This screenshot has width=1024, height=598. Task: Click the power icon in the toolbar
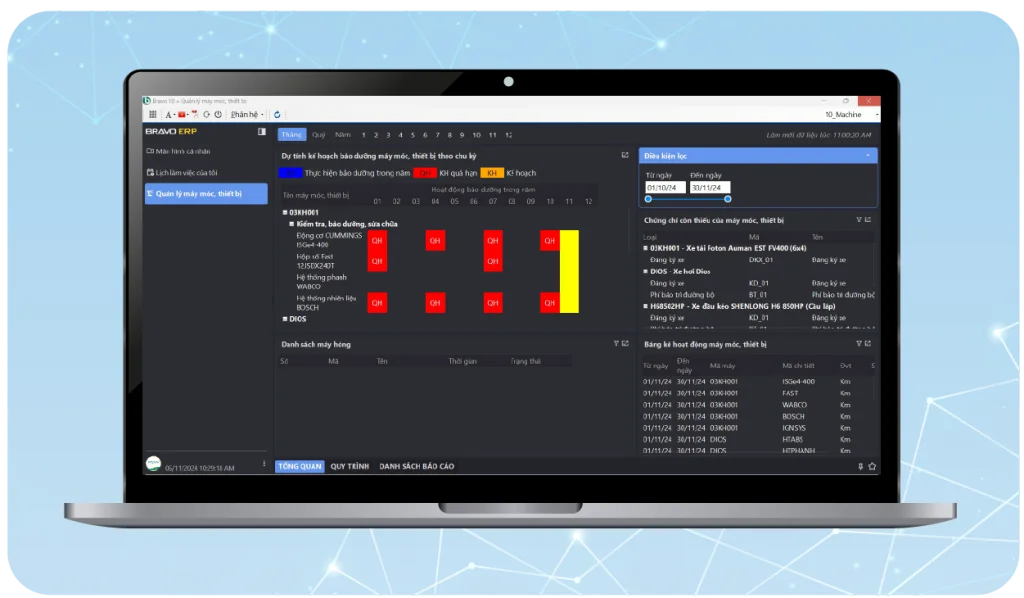click(x=218, y=115)
